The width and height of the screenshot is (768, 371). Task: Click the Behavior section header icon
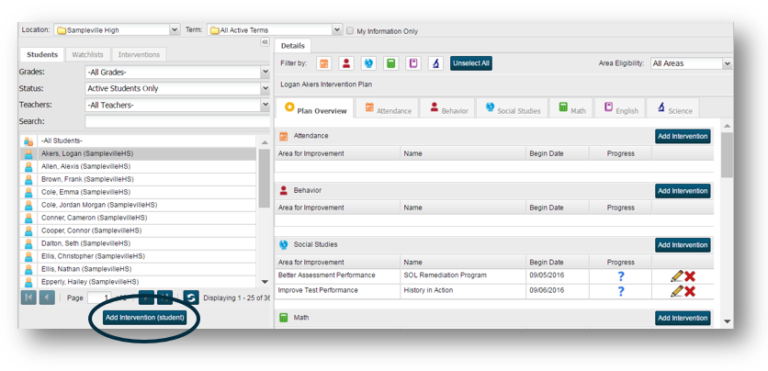point(284,190)
